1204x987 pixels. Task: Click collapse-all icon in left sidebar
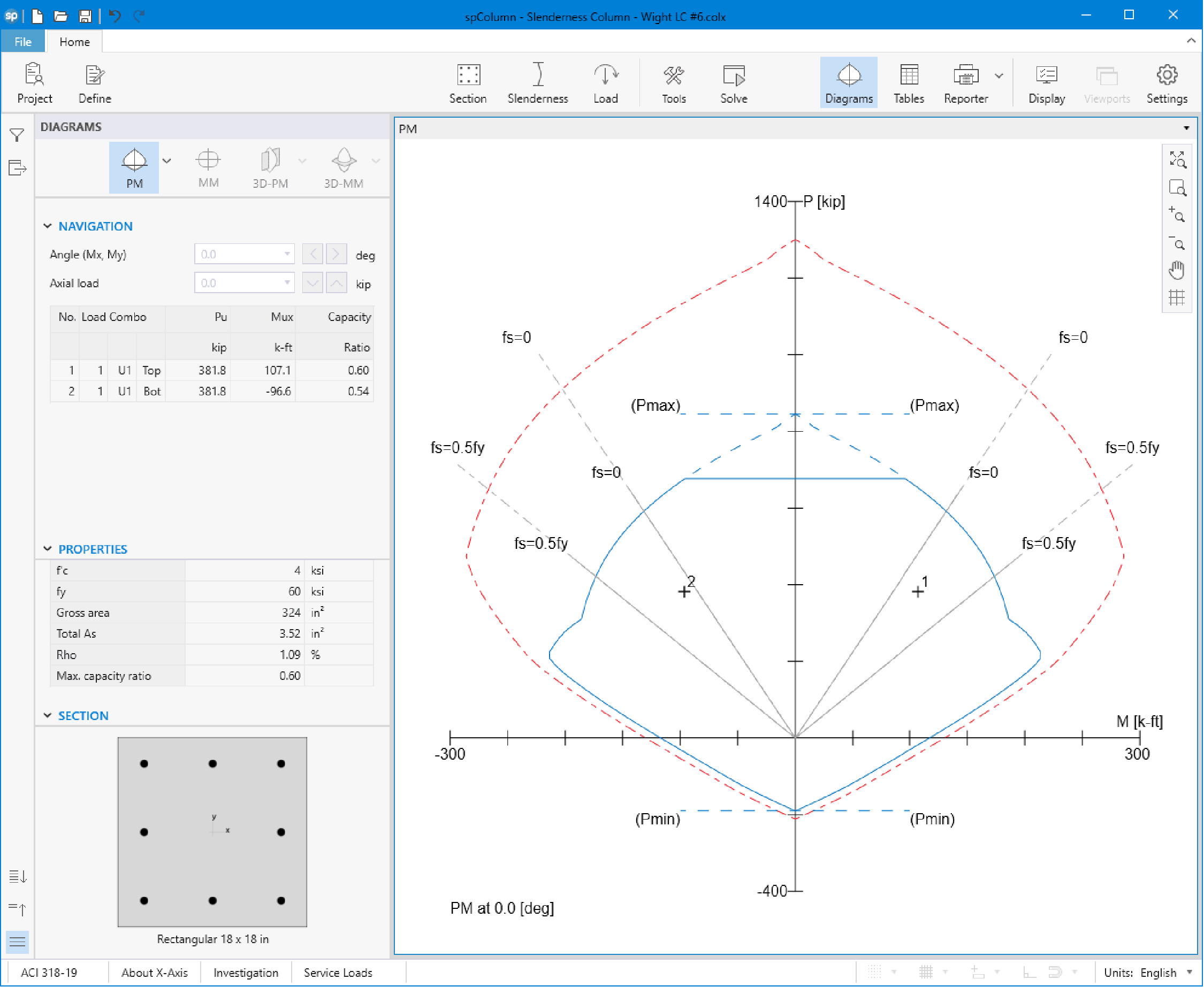(x=17, y=911)
